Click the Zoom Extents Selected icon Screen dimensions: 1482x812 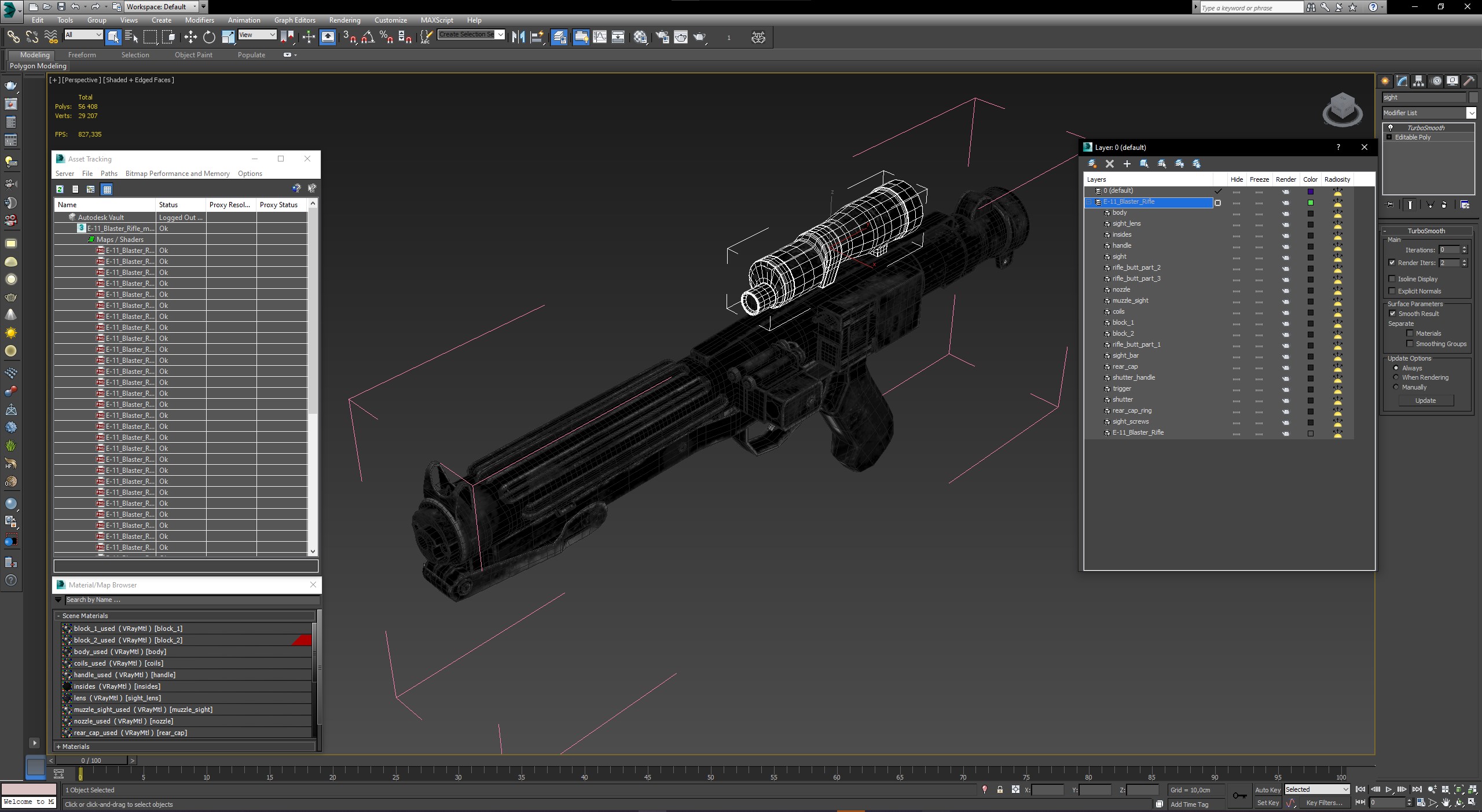(1459, 789)
